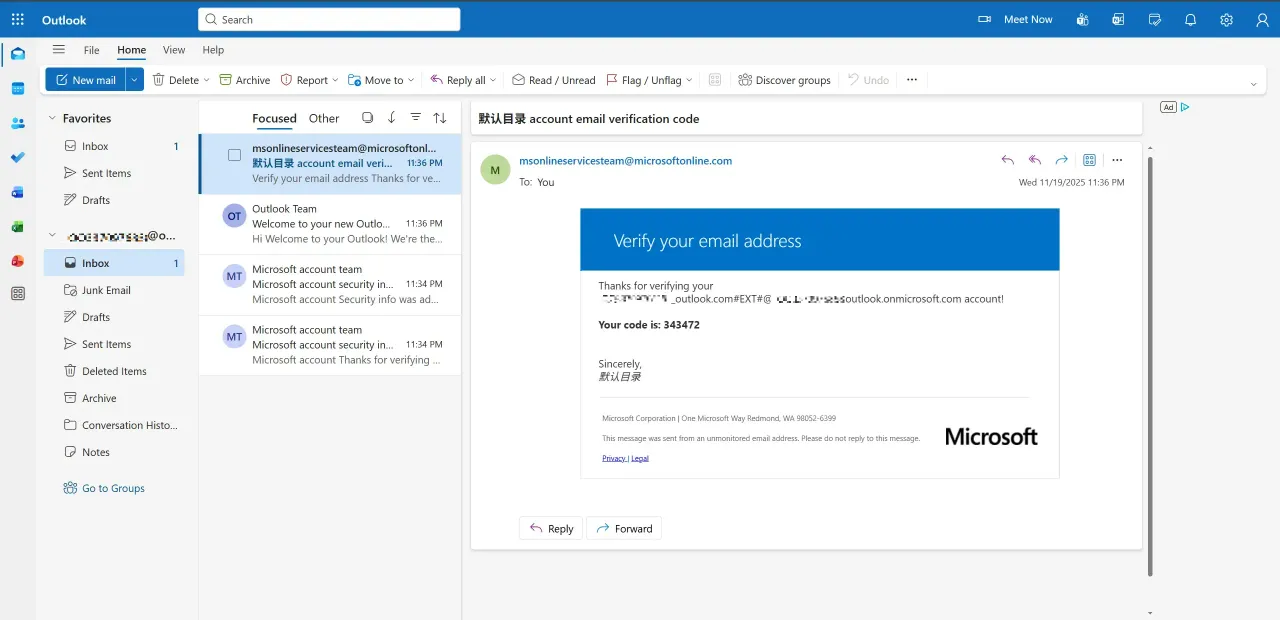
Task: Open Mail in the left app rail
Action: 17,54
